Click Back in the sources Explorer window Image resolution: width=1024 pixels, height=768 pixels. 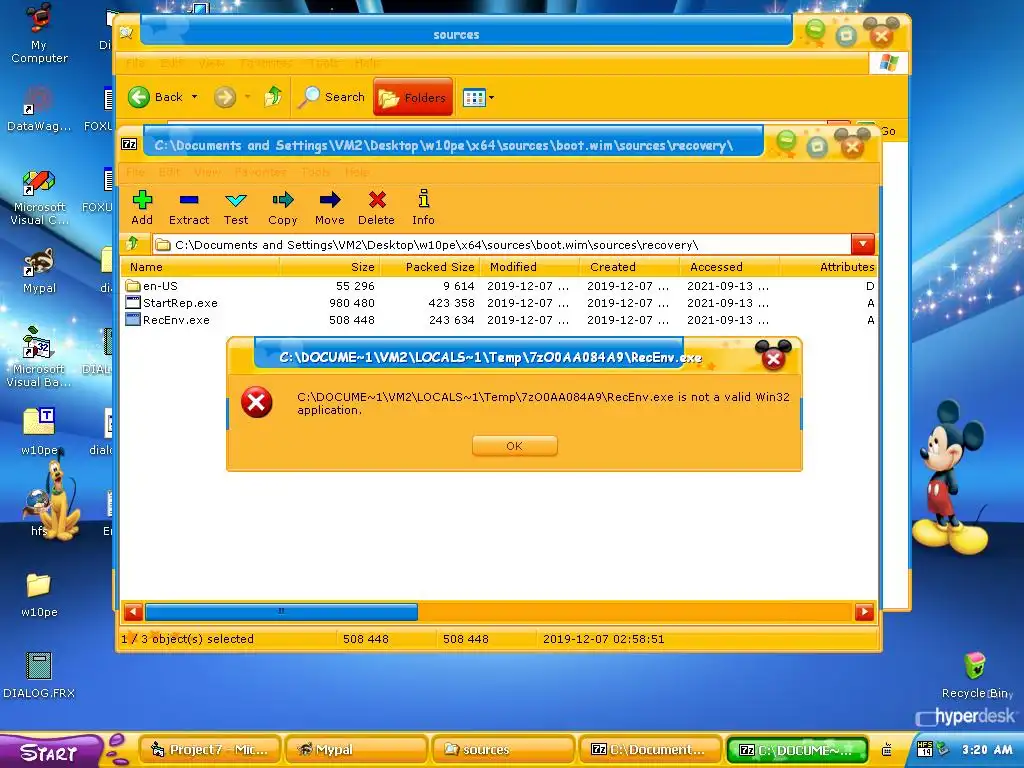(155, 97)
